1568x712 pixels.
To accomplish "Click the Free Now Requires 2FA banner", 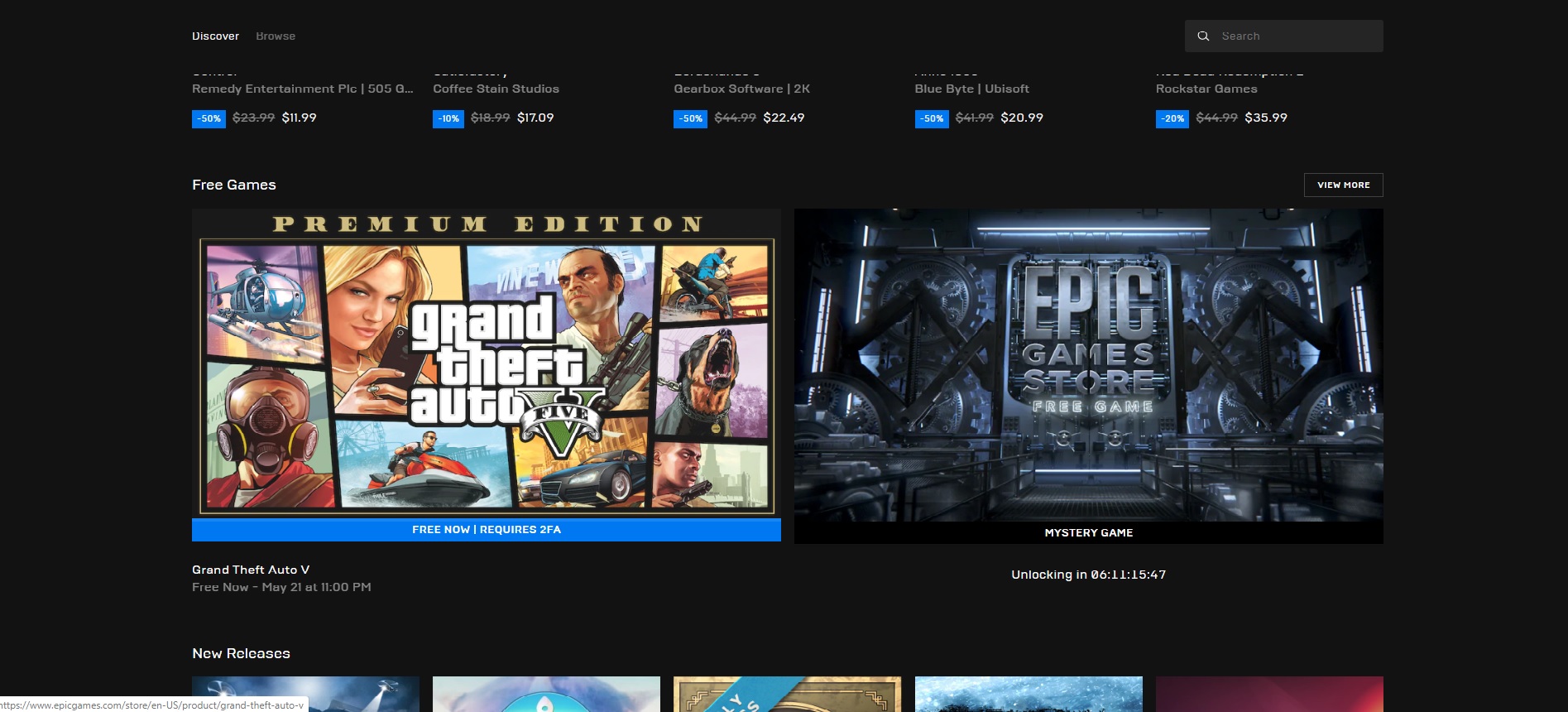I will [x=487, y=530].
